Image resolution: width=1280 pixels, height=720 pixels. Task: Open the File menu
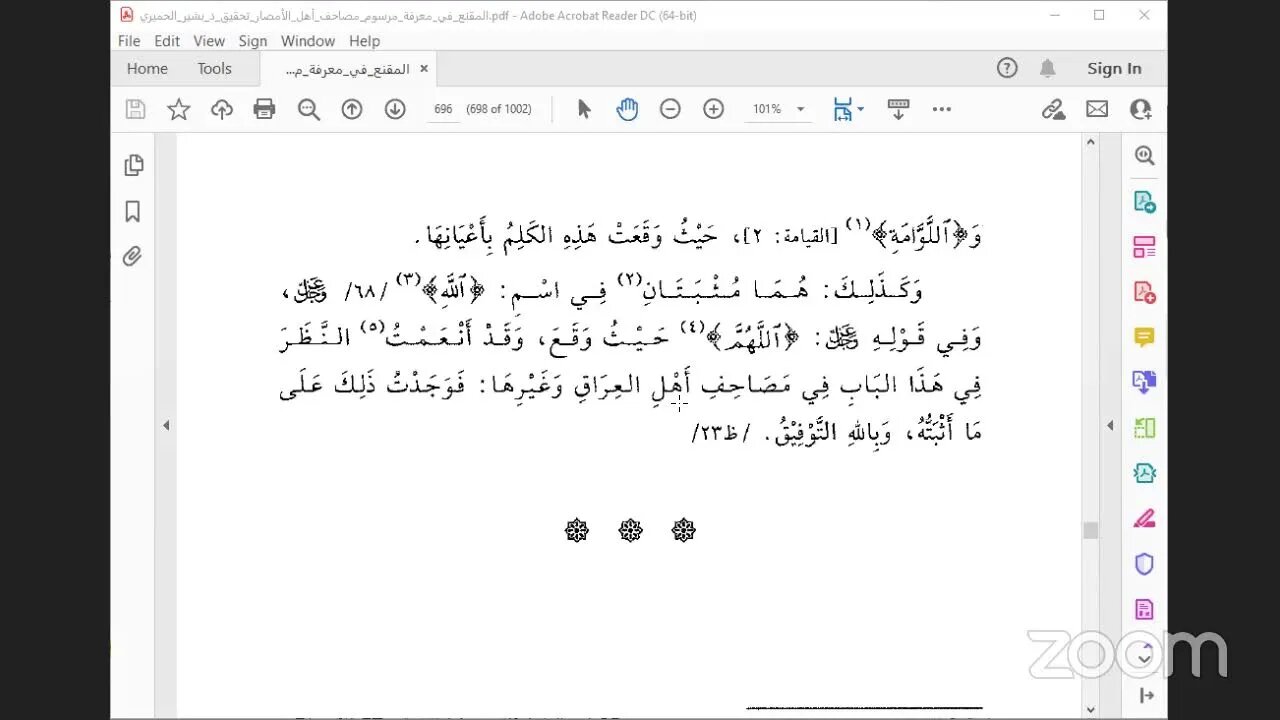pos(129,41)
